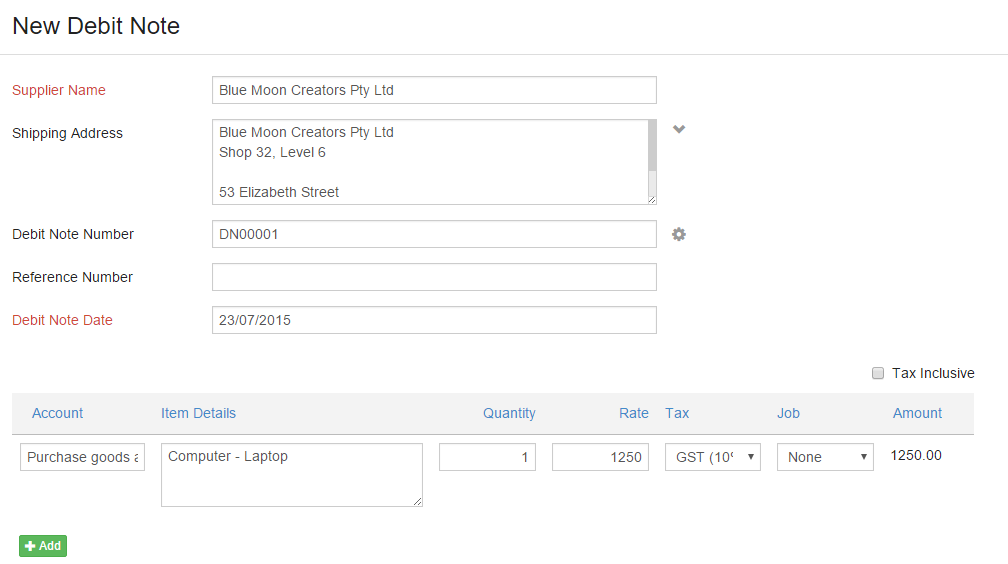Click the empty Reference Number field
The width and height of the screenshot is (1008, 564).
click(x=434, y=277)
